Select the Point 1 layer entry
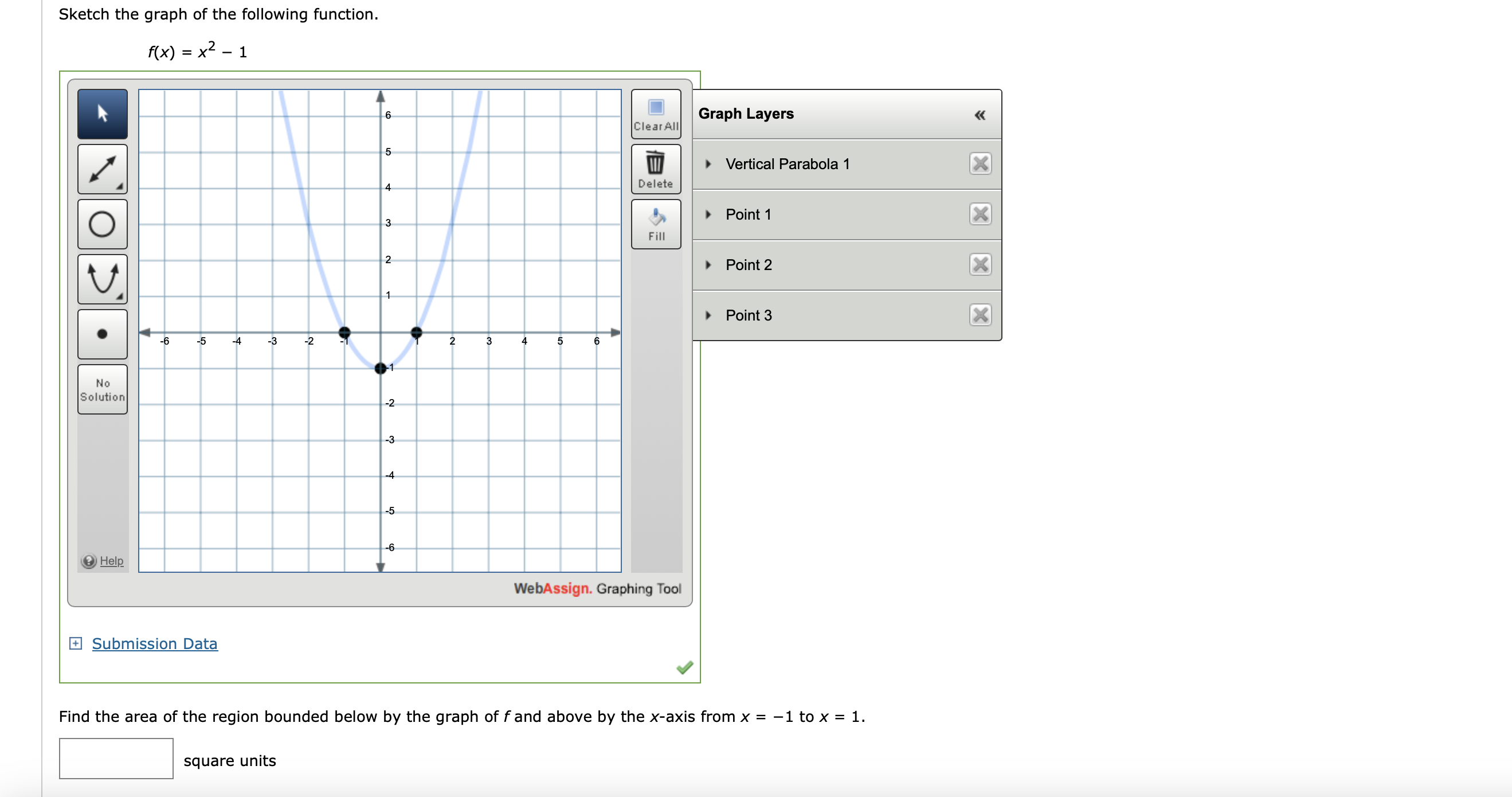Viewport: 1512px width, 797px height. click(x=748, y=214)
